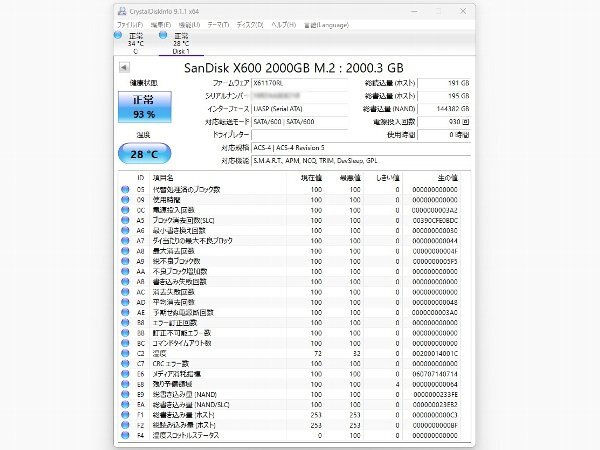Open the ディスク(D) menu
This screenshot has width=600, height=450.
[250, 25]
